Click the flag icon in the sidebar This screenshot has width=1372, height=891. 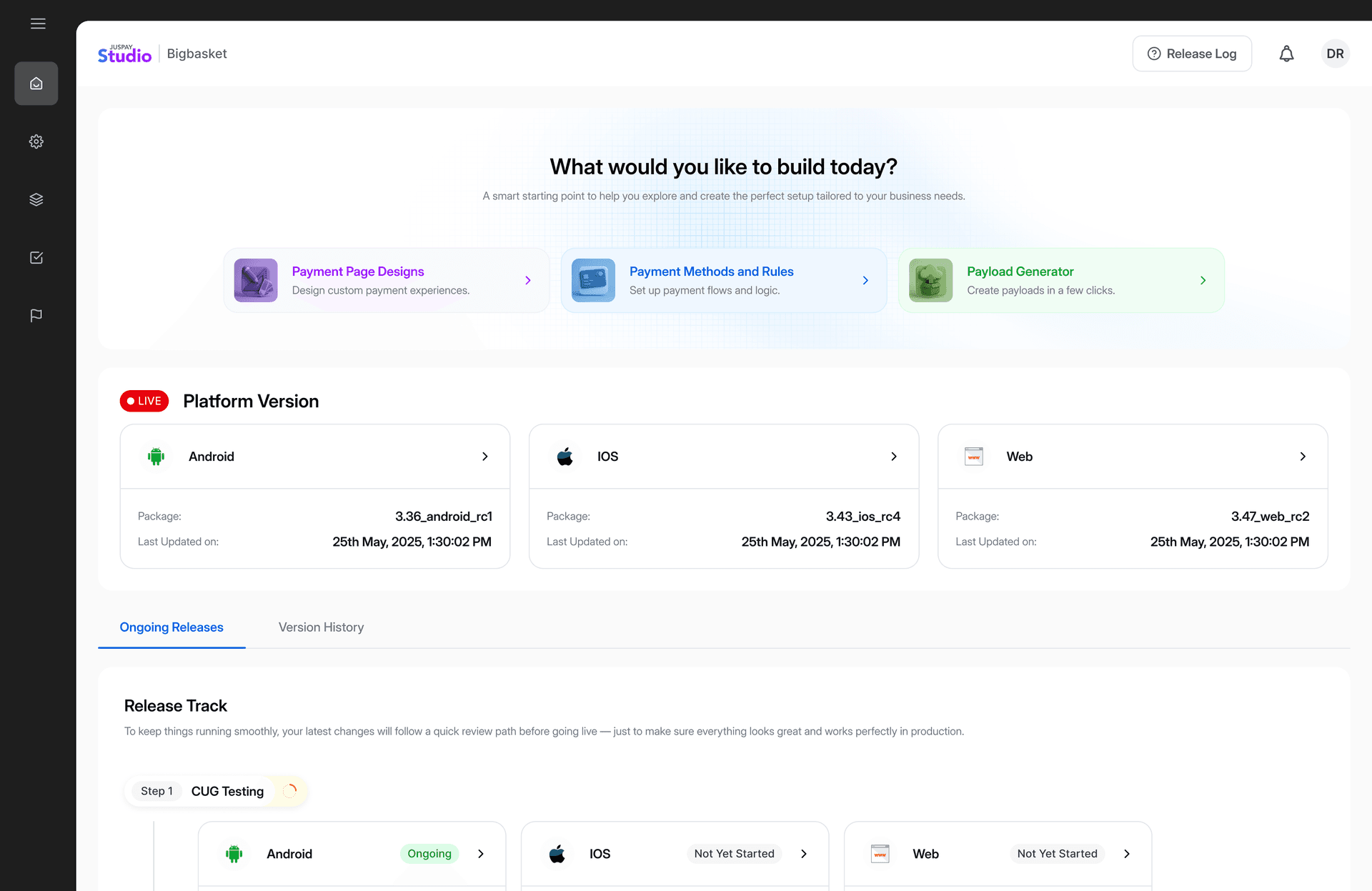tap(36, 315)
